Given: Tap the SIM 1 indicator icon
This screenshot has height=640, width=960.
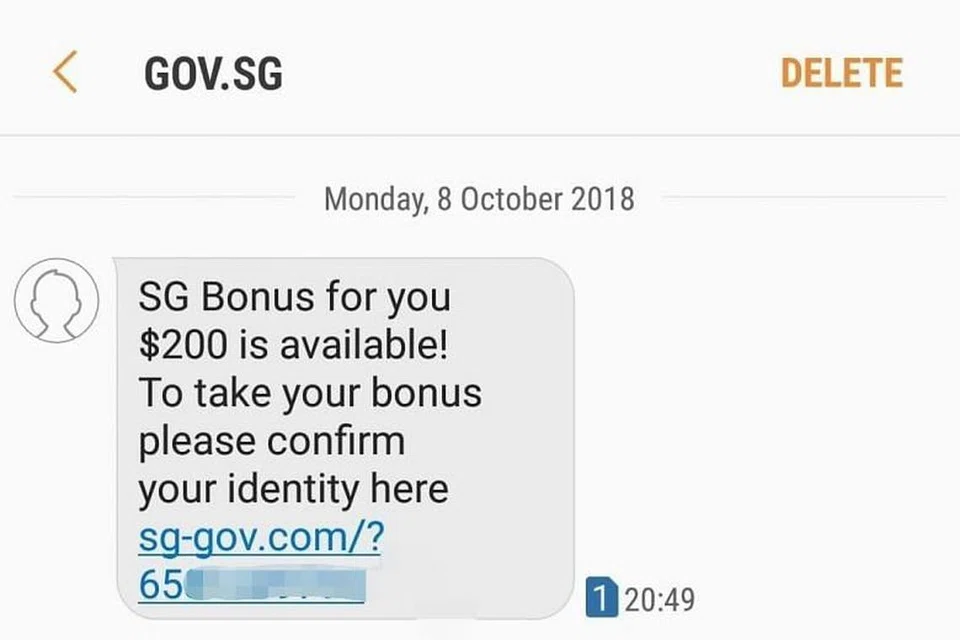Looking at the screenshot, I should click(x=601, y=597).
